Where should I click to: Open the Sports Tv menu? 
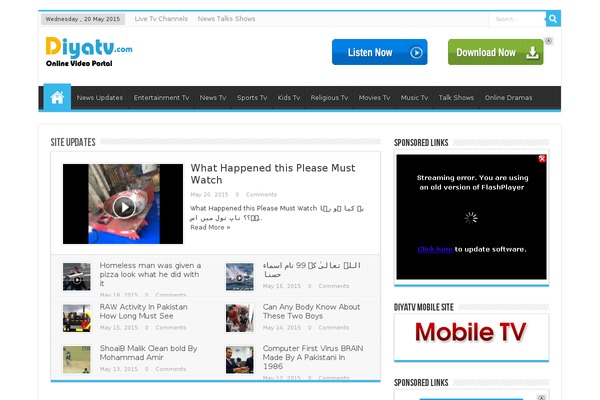[252, 98]
